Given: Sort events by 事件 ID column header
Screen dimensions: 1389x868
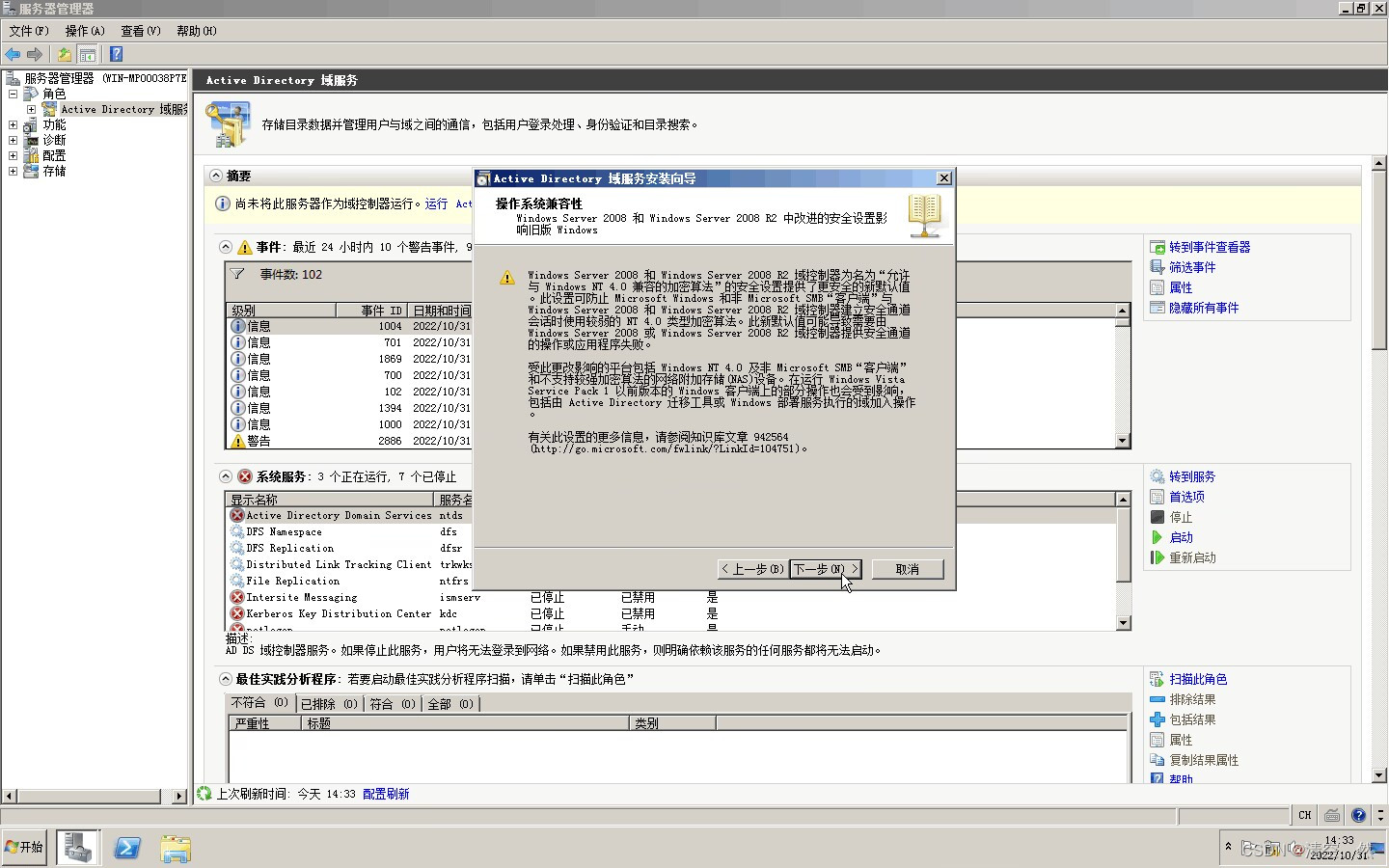Looking at the screenshot, I should tap(371, 311).
